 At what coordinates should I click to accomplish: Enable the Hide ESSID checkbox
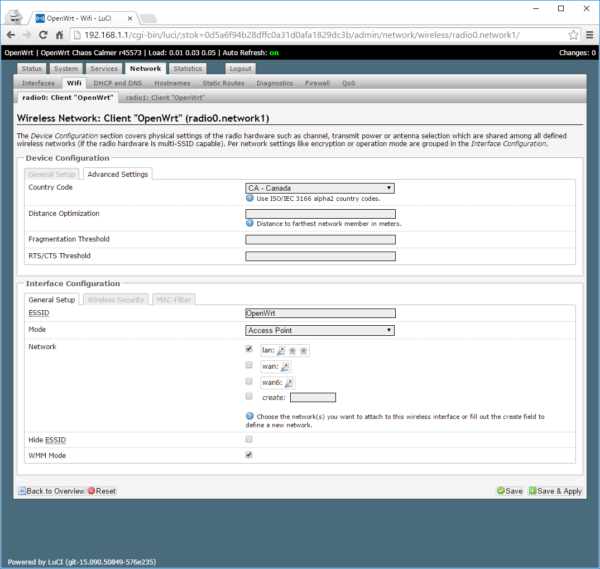249,439
